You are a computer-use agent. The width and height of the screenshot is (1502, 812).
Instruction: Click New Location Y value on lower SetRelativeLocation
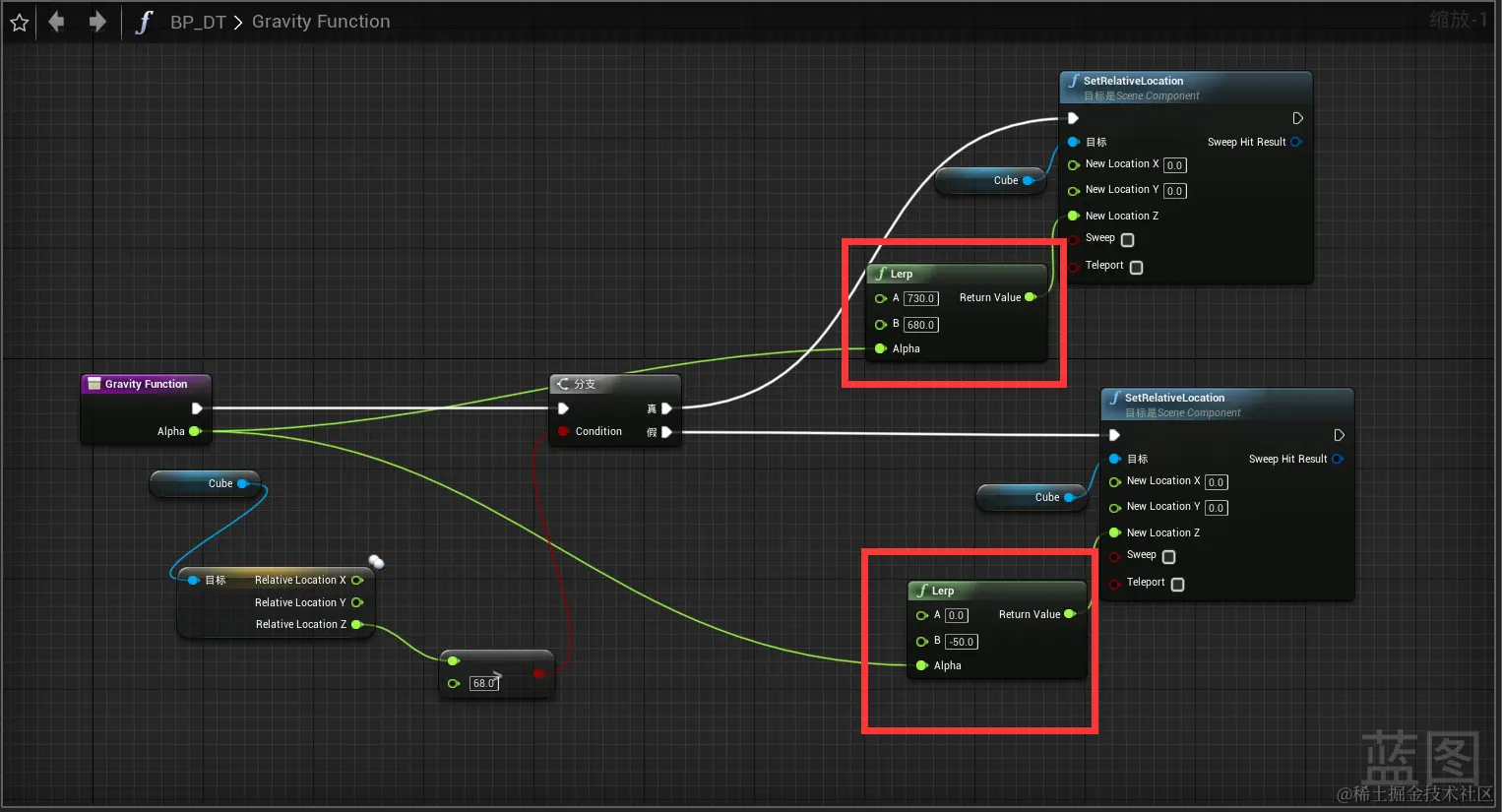1217,508
